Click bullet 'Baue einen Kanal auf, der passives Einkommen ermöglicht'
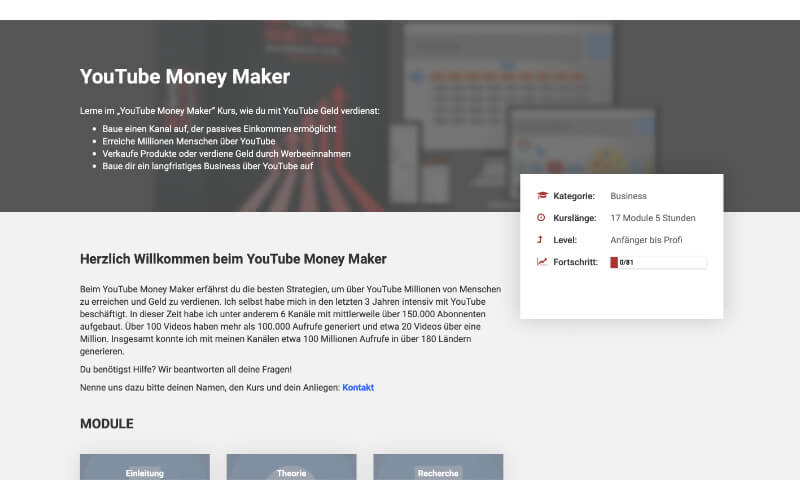 pos(219,129)
